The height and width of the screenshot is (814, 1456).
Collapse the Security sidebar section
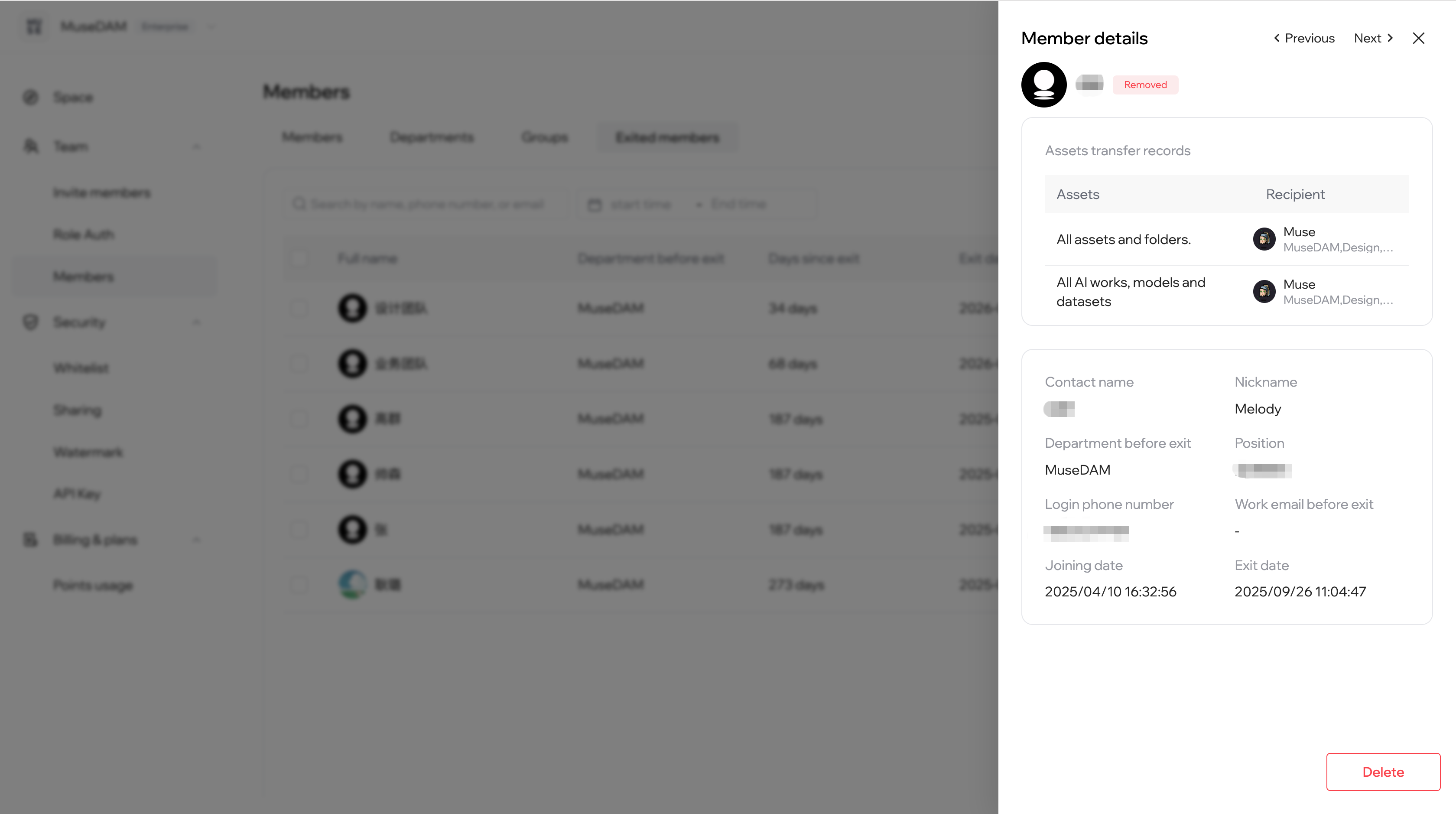click(196, 322)
